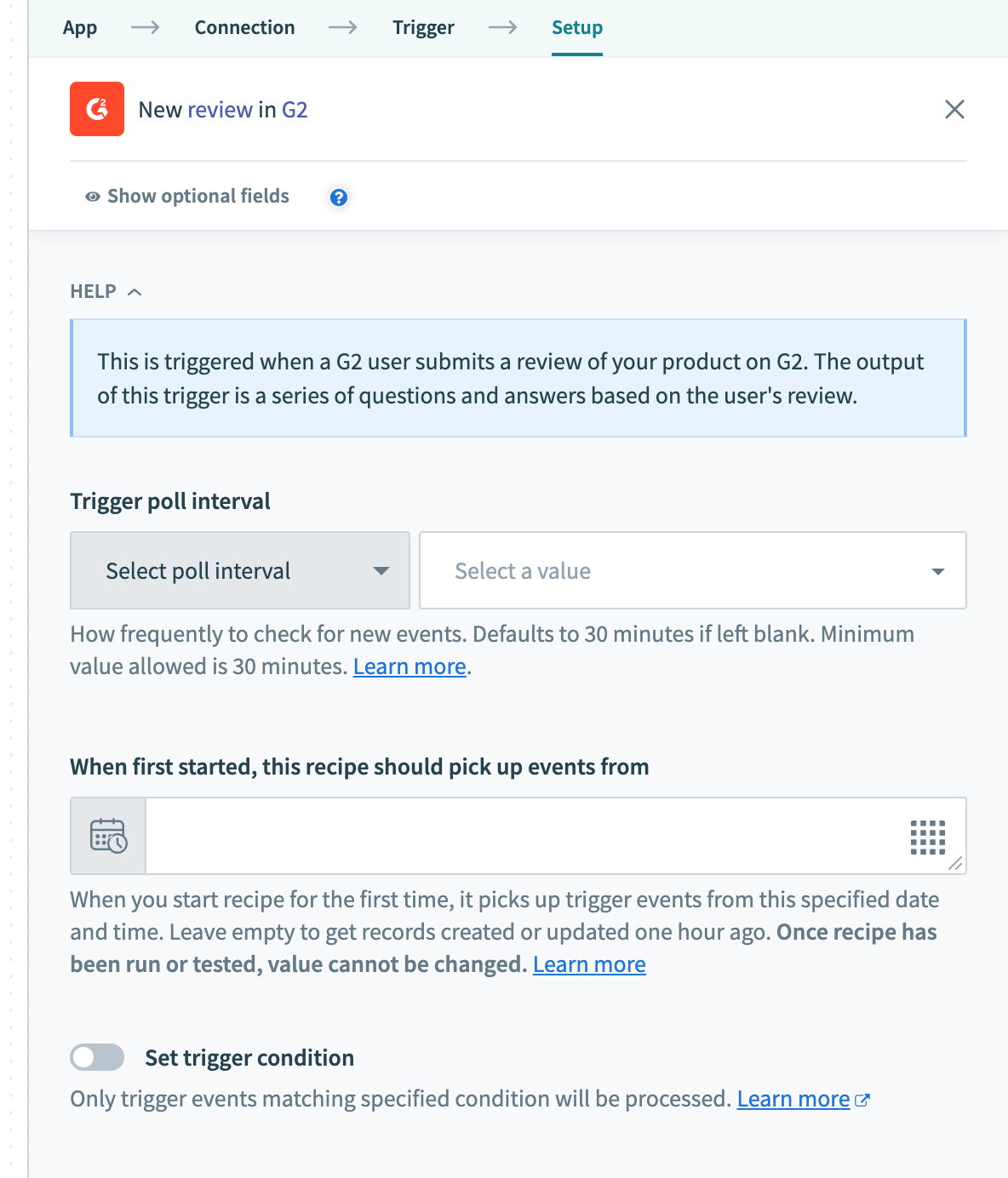Enable the Set trigger condition toggle
The height and width of the screenshot is (1178, 1008).
(x=97, y=1057)
